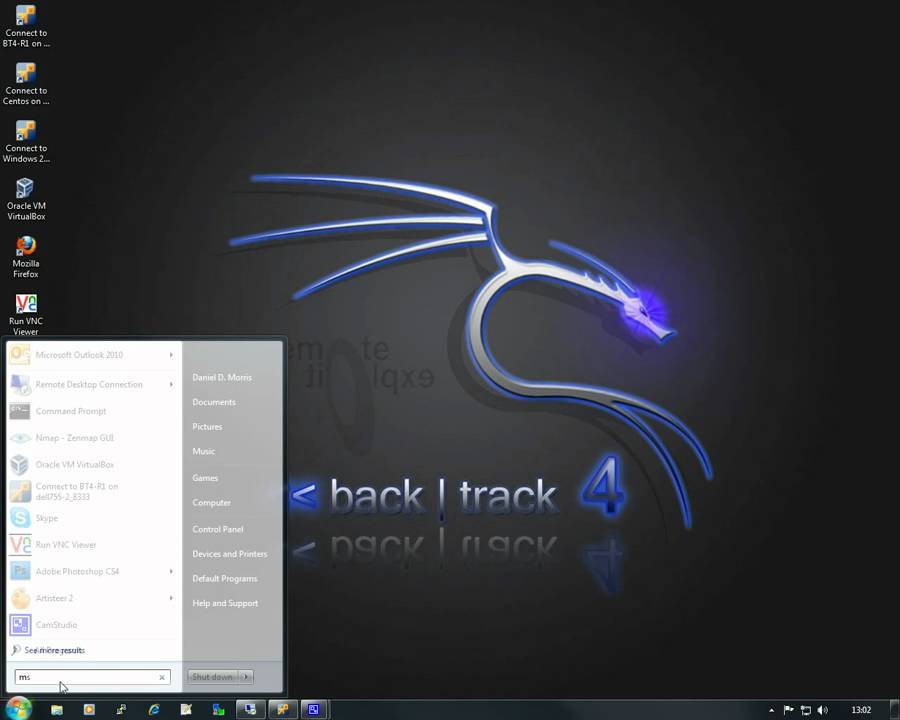The image size is (900, 720).
Task: Open Windows Explorer folder icon in taskbar
Action: coord(57,710)
